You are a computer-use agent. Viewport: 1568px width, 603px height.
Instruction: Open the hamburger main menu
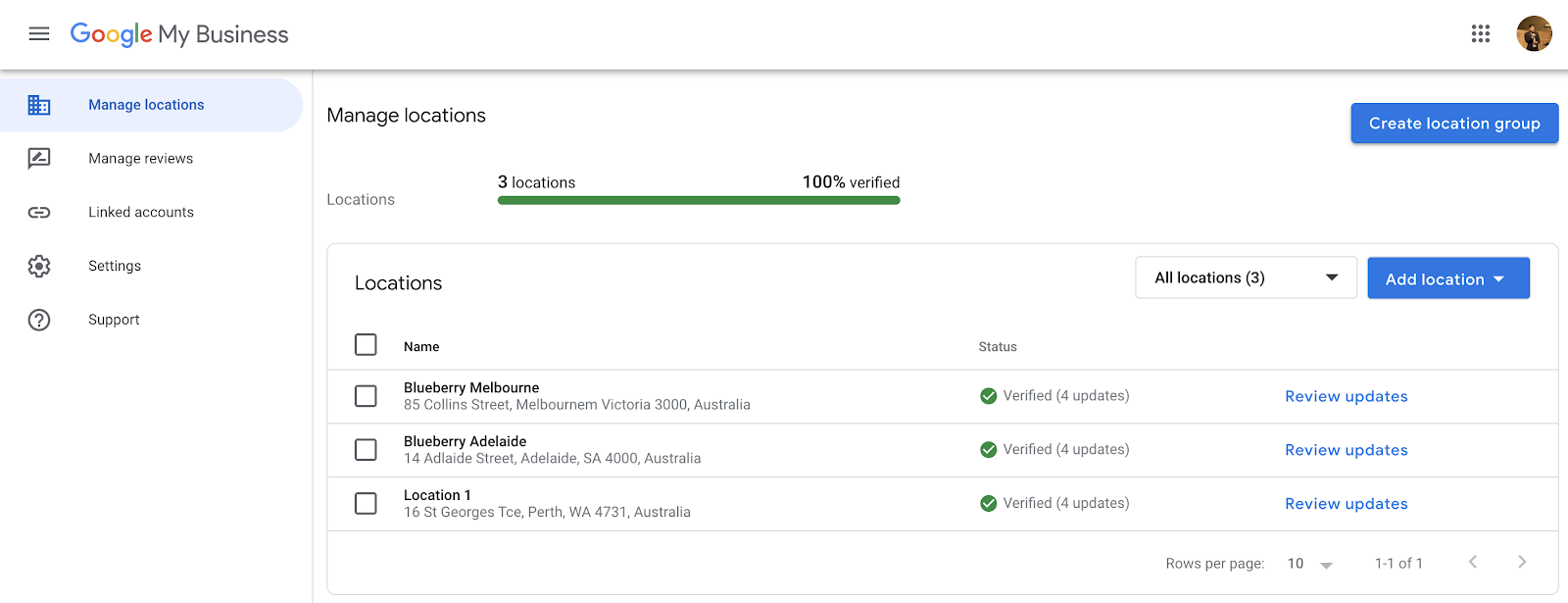(39, 34)
